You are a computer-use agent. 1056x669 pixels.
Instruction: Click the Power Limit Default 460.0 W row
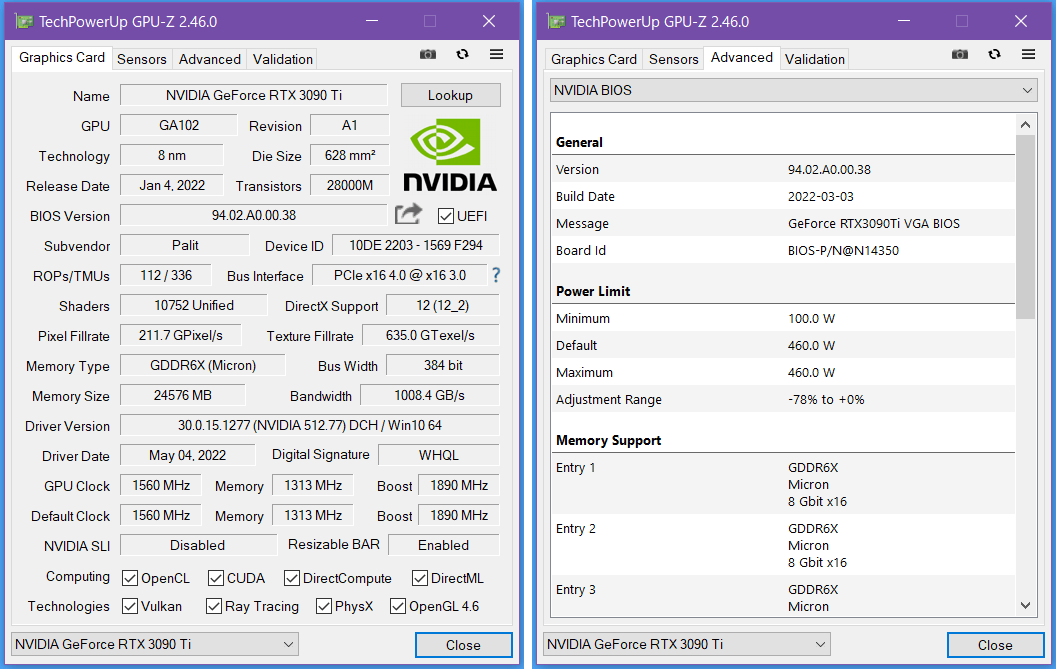tap(783, 345)
